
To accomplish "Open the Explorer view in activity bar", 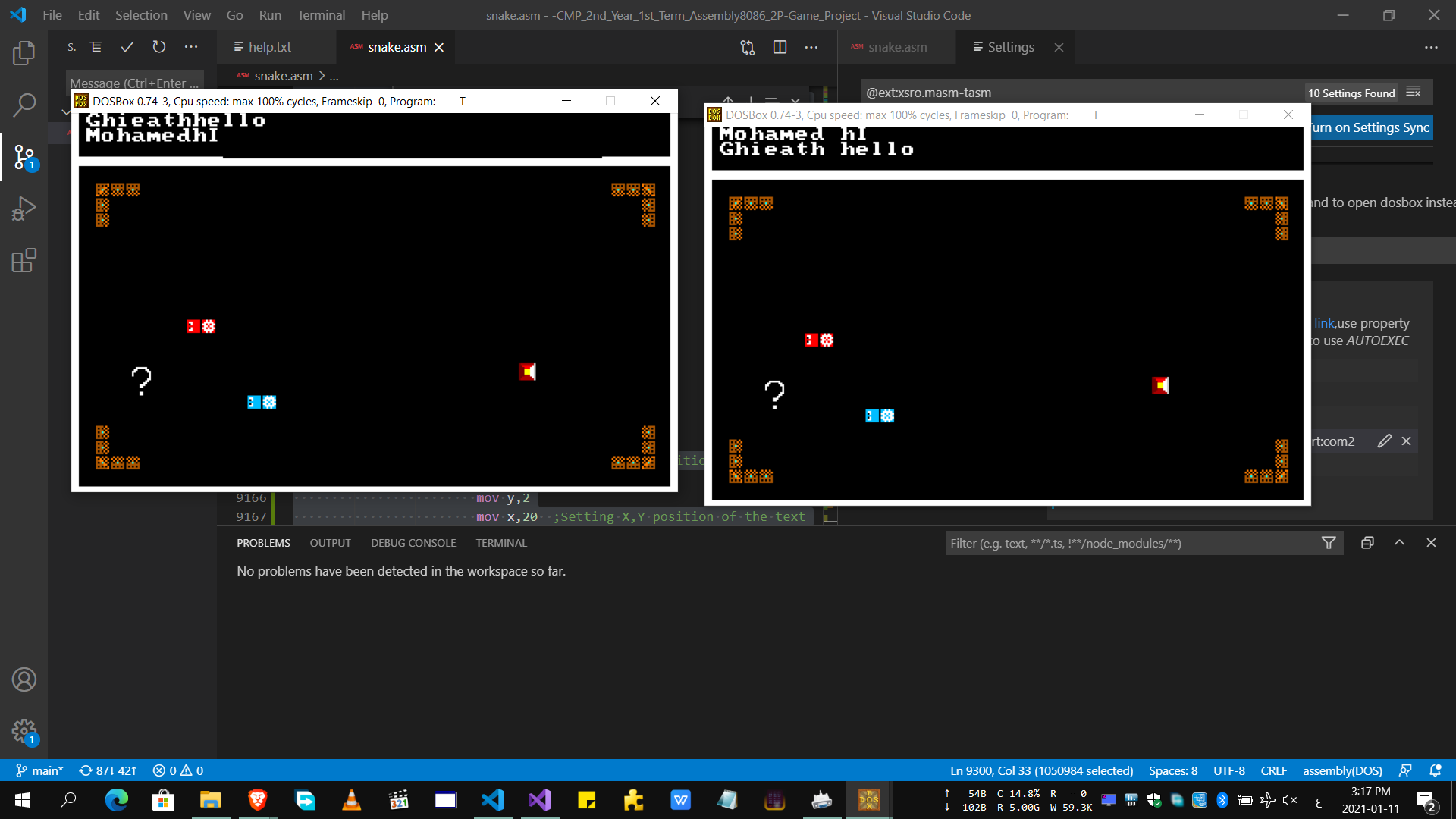I will point(24,53).
